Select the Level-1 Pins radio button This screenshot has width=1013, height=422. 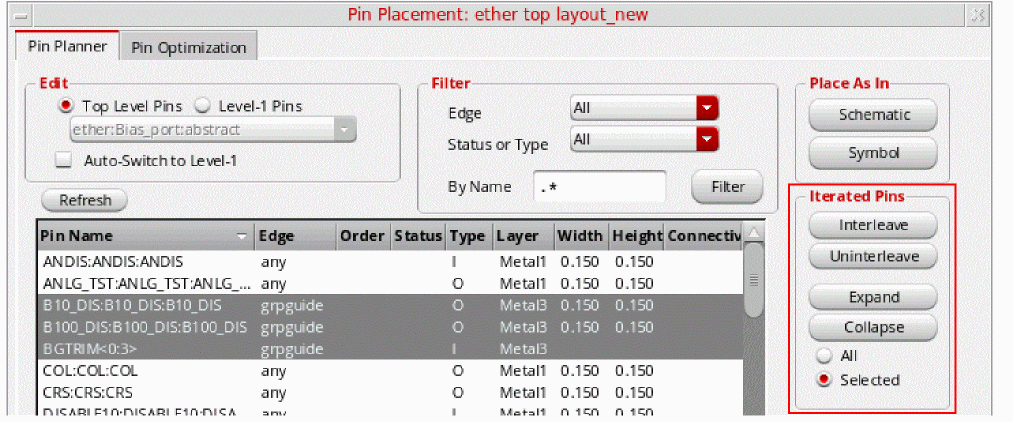[x=202, y=106]
